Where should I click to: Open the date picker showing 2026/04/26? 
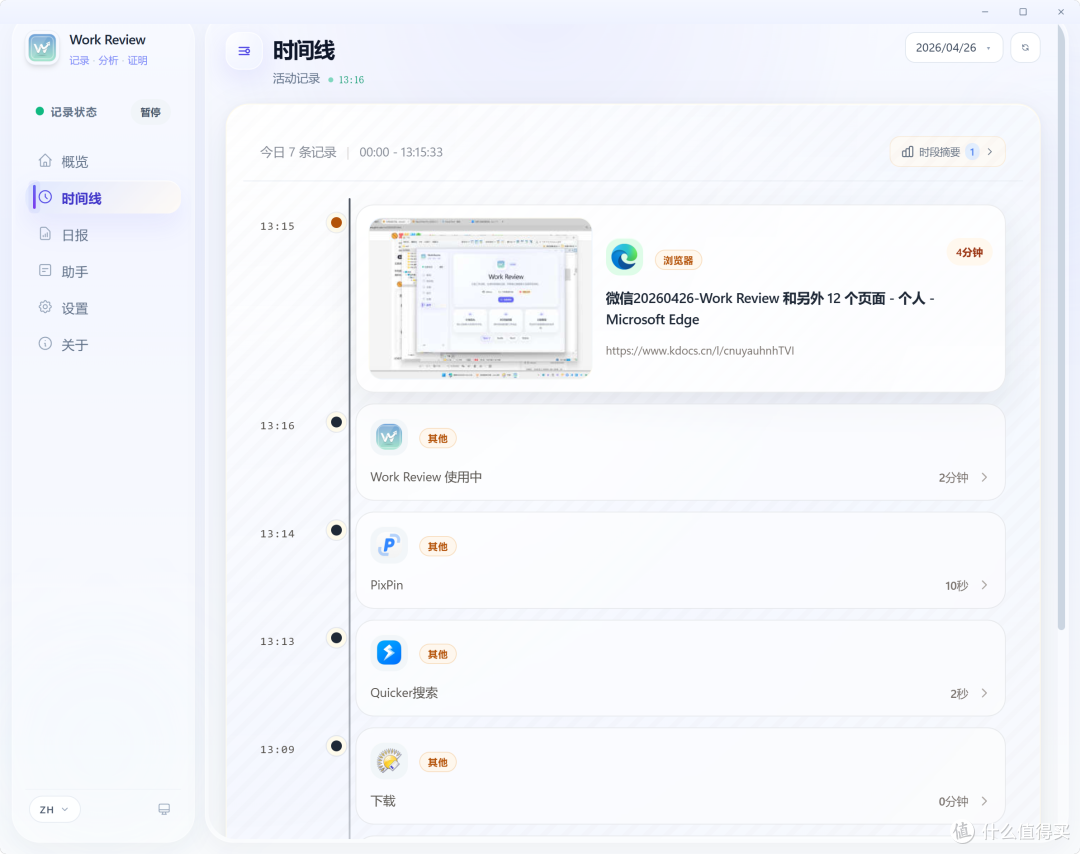coord(953,48)
